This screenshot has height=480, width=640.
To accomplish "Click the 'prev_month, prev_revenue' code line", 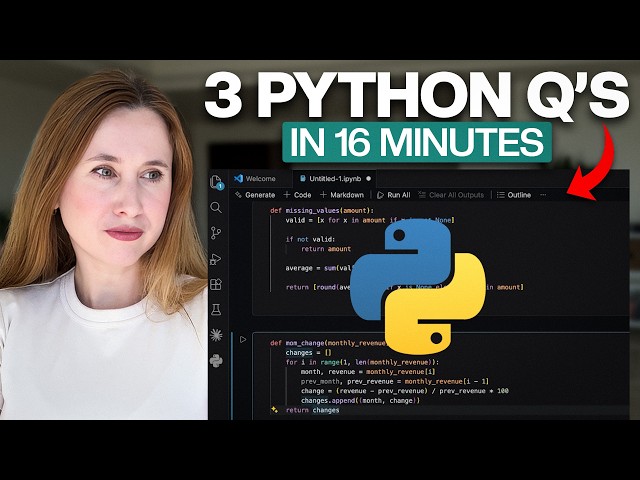I will point(394,381).
